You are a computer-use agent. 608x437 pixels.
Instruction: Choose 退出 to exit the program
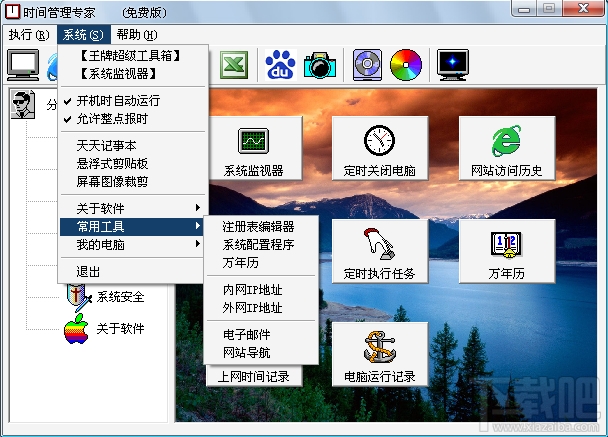[133, 271]
